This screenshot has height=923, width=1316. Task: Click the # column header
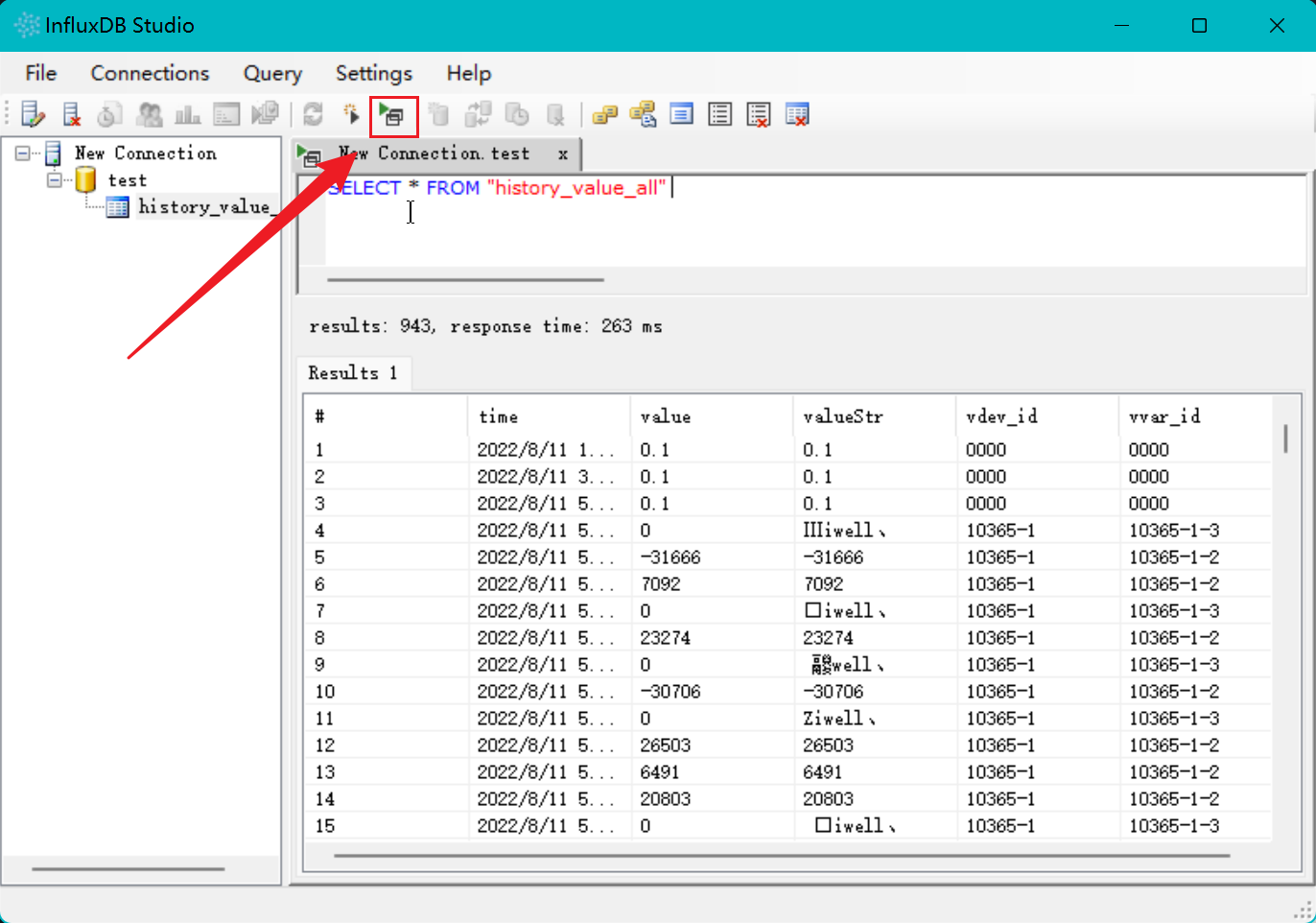(387, 415)
